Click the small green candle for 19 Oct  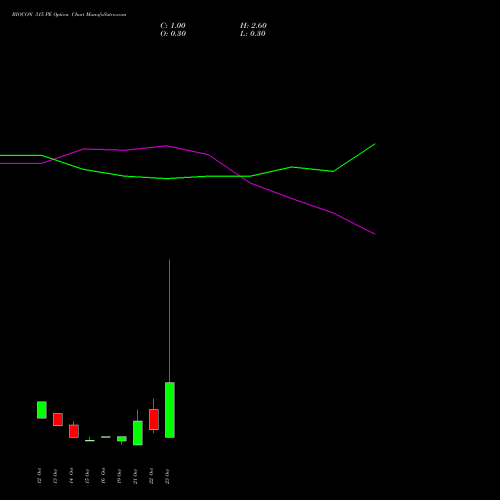[x=122, y=439]
